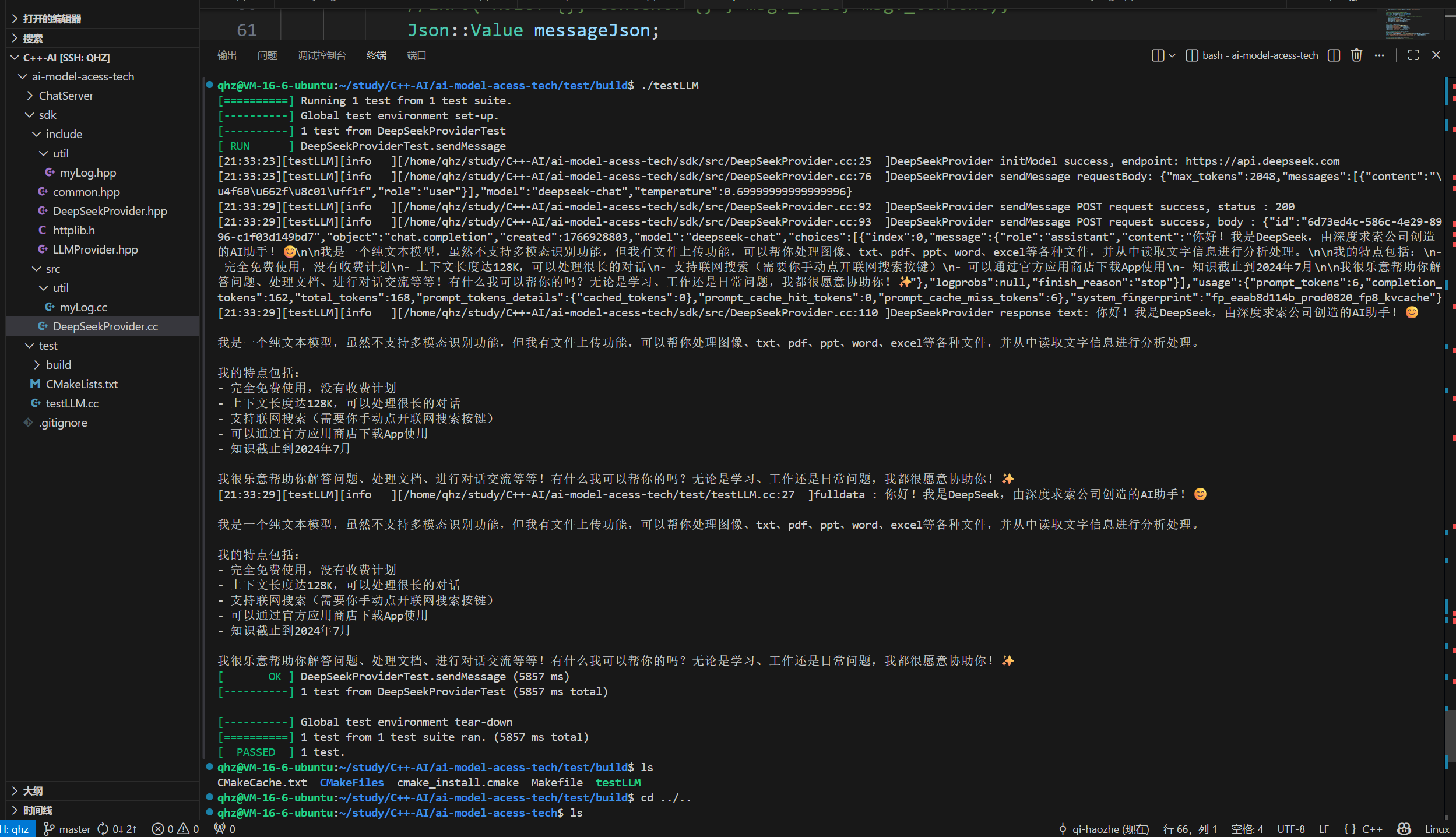Click the UTF-8 encoding button

pyautogui.click(x=1290, y=829)
